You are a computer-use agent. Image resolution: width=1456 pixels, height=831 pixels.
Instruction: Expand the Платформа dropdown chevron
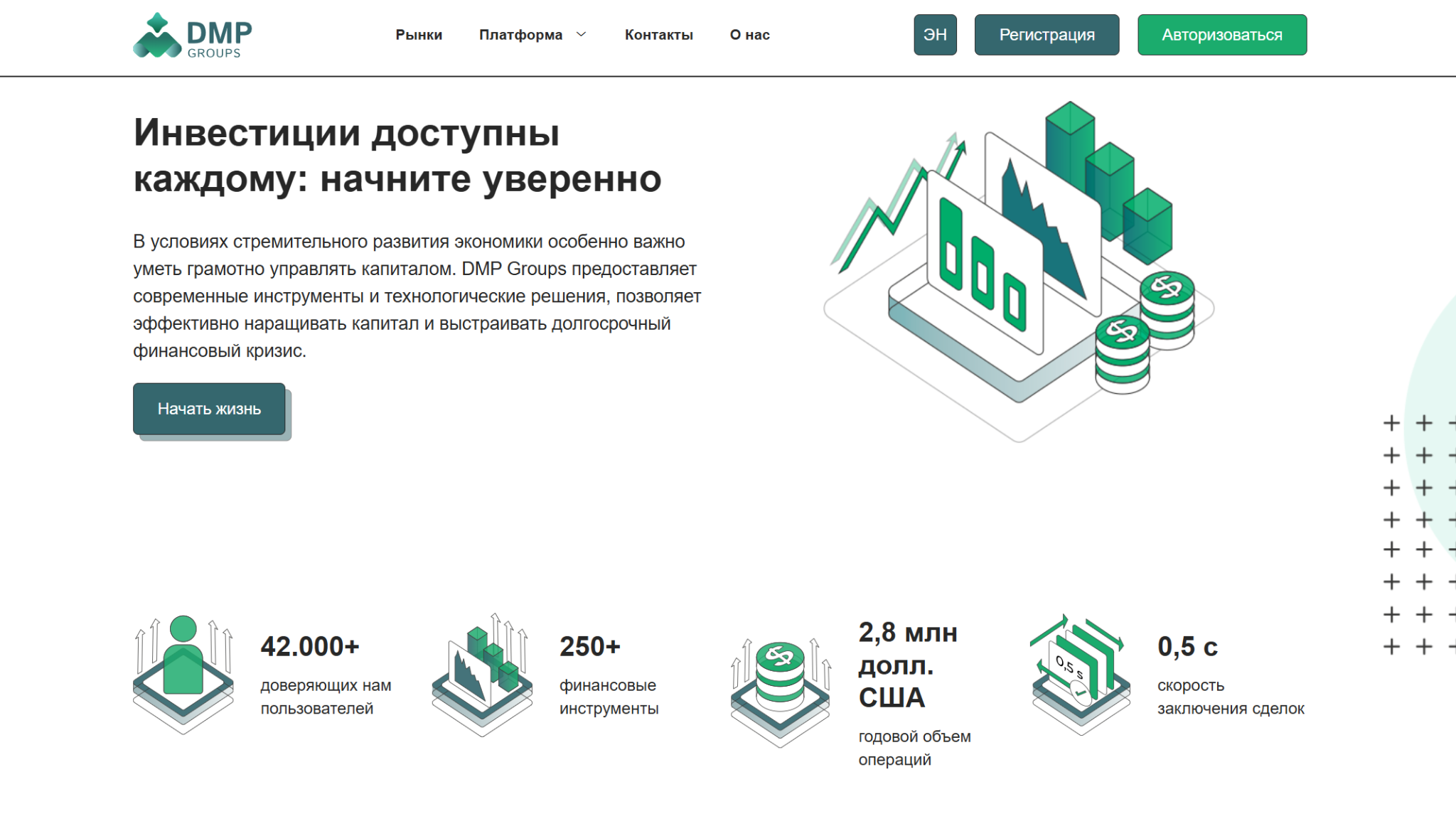pyautogui.click(x=581, y=35)
